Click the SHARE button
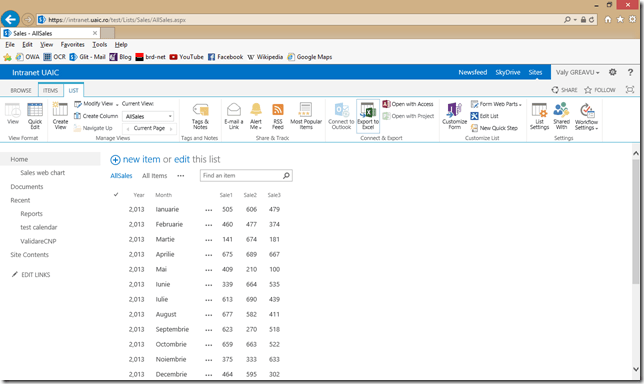Viewport: 644px width, 384px height. pyautogui.click(x=564, y=90)
